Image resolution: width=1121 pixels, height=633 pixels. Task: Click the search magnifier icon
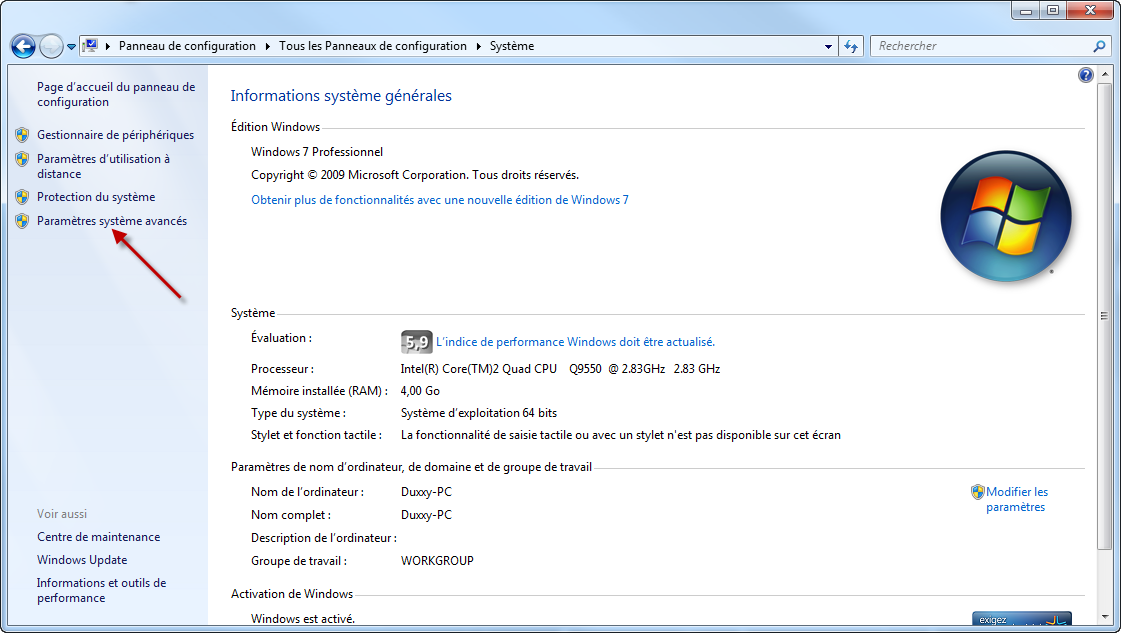pyautogui.click(x=1100, y=46)
